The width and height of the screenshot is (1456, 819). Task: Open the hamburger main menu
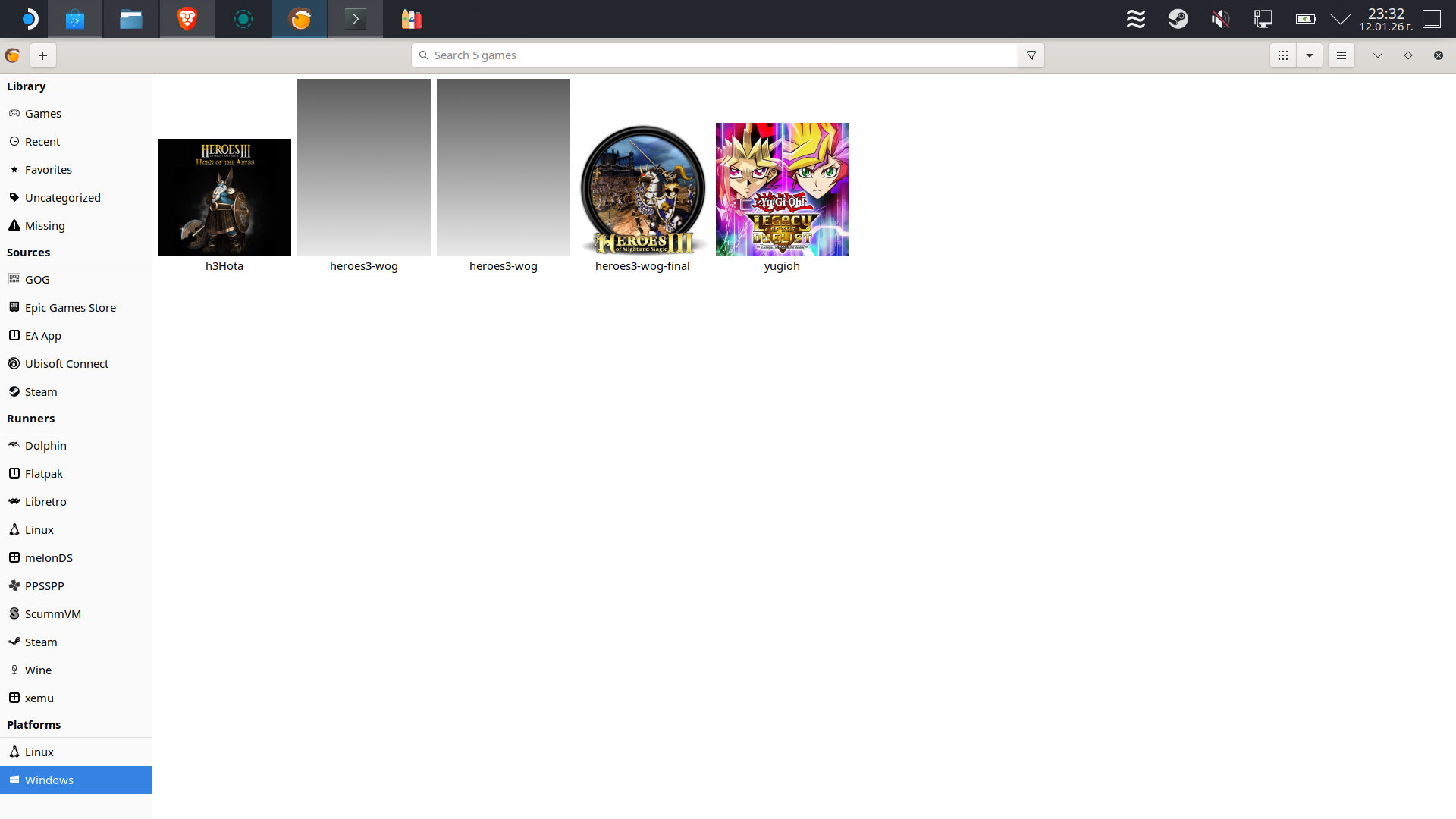point(1341,55)
